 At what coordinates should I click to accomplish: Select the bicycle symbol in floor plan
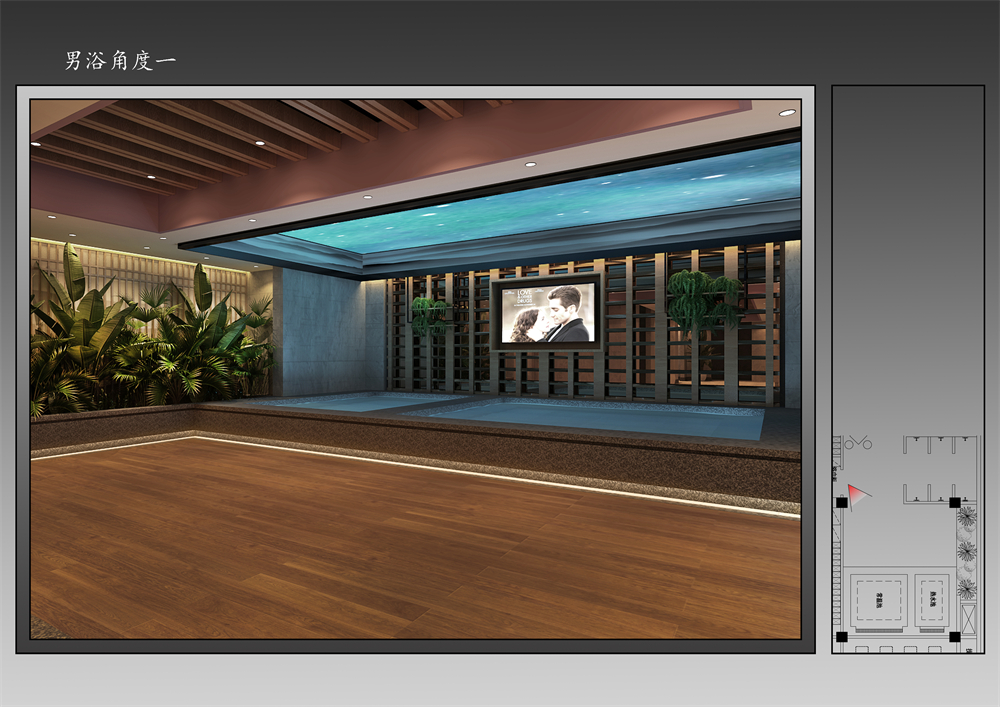tap(858, 443)
